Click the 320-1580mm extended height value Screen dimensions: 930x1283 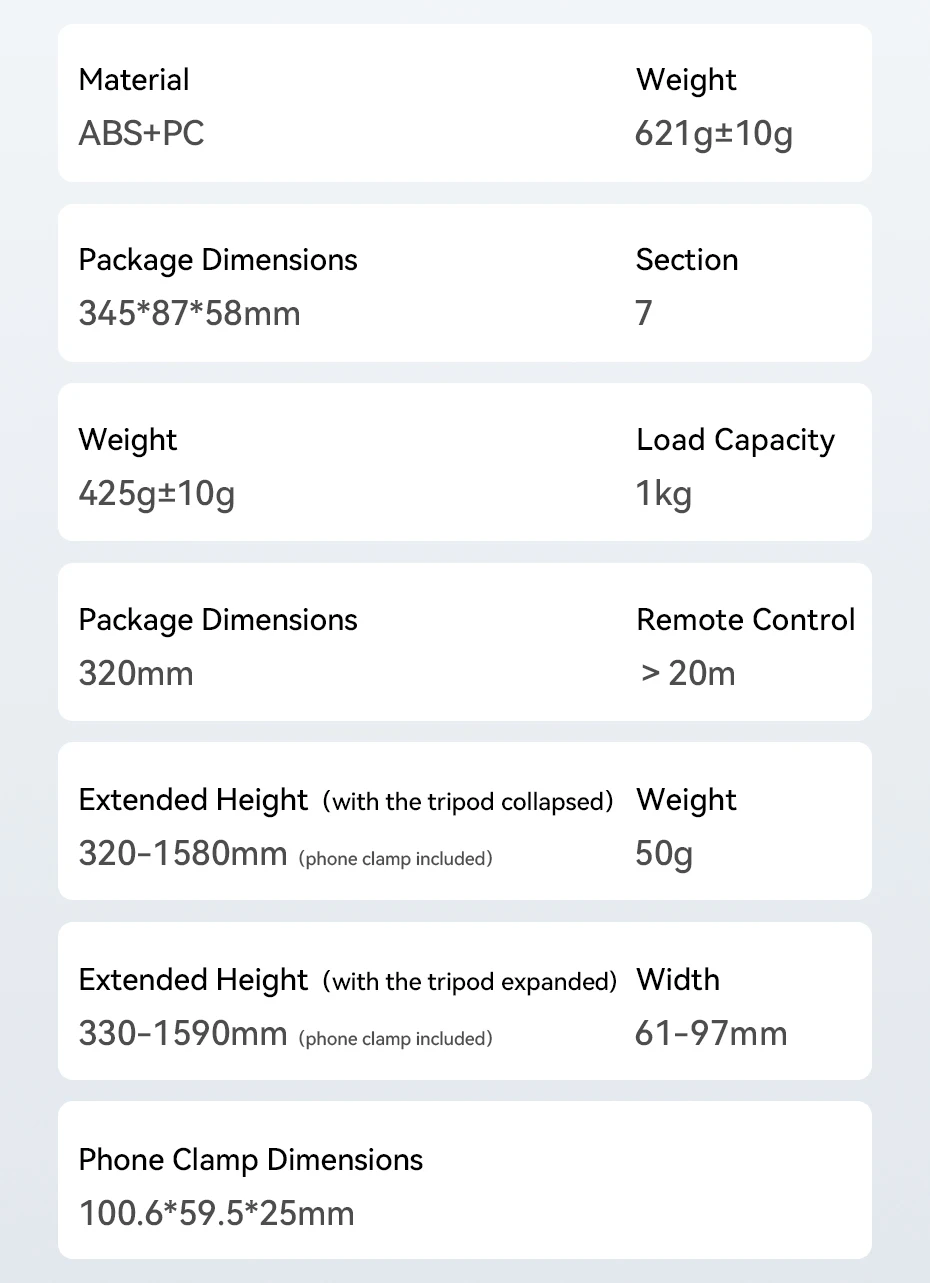tap(183, 853)
